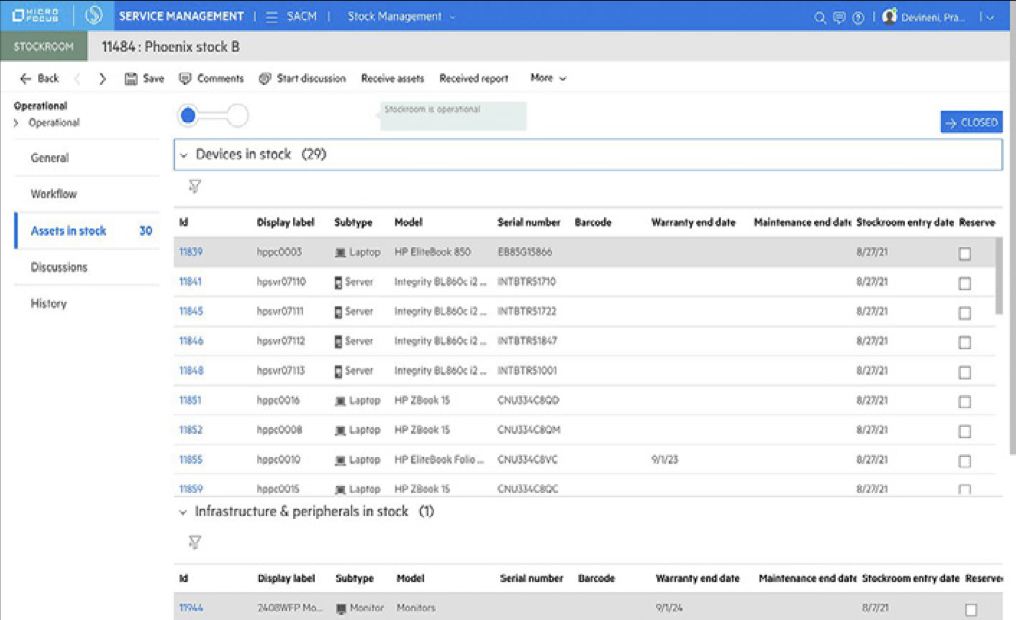1016x620 pixels.
Task: Reserve the 2408WFP monitor
Action: point(965,607)
